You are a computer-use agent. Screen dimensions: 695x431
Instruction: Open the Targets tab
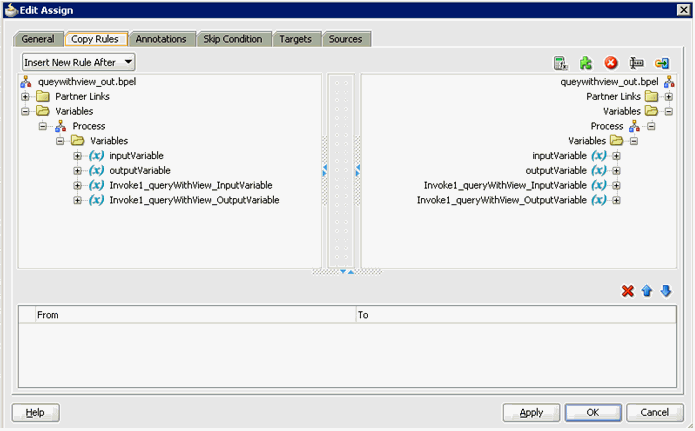[296, 39]
